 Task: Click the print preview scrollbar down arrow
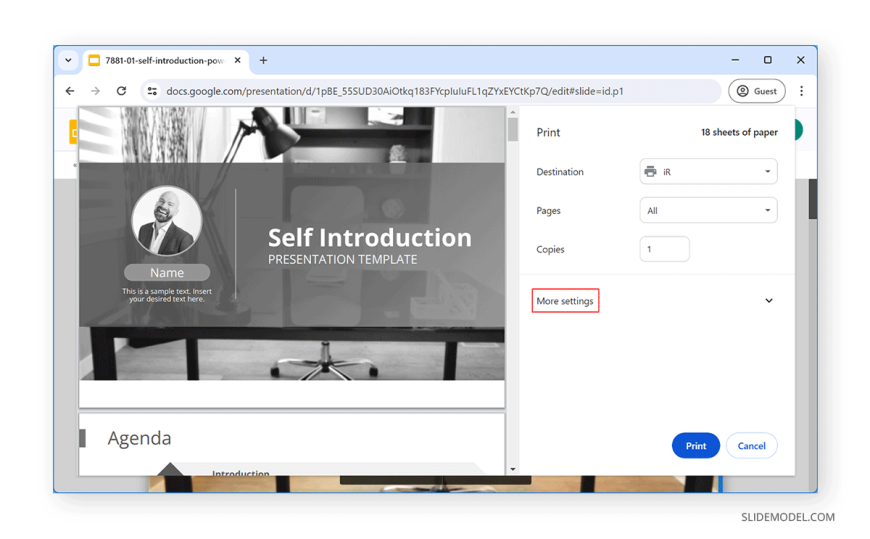[x=513, y=469]
